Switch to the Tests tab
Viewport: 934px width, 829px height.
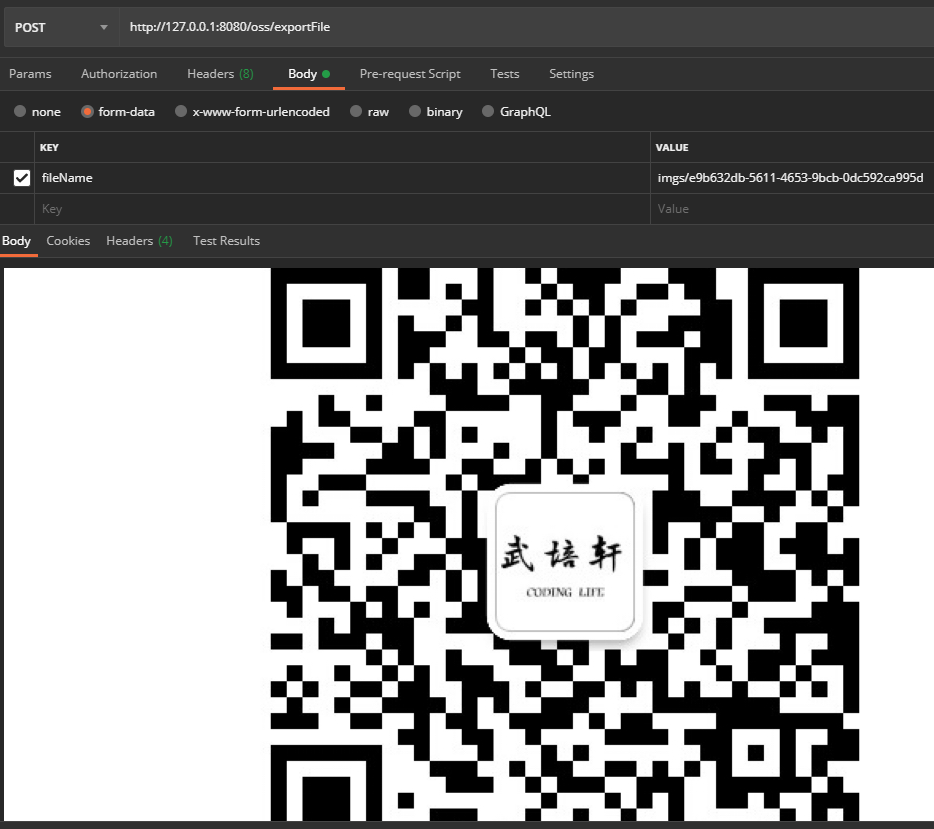[504, 73]
